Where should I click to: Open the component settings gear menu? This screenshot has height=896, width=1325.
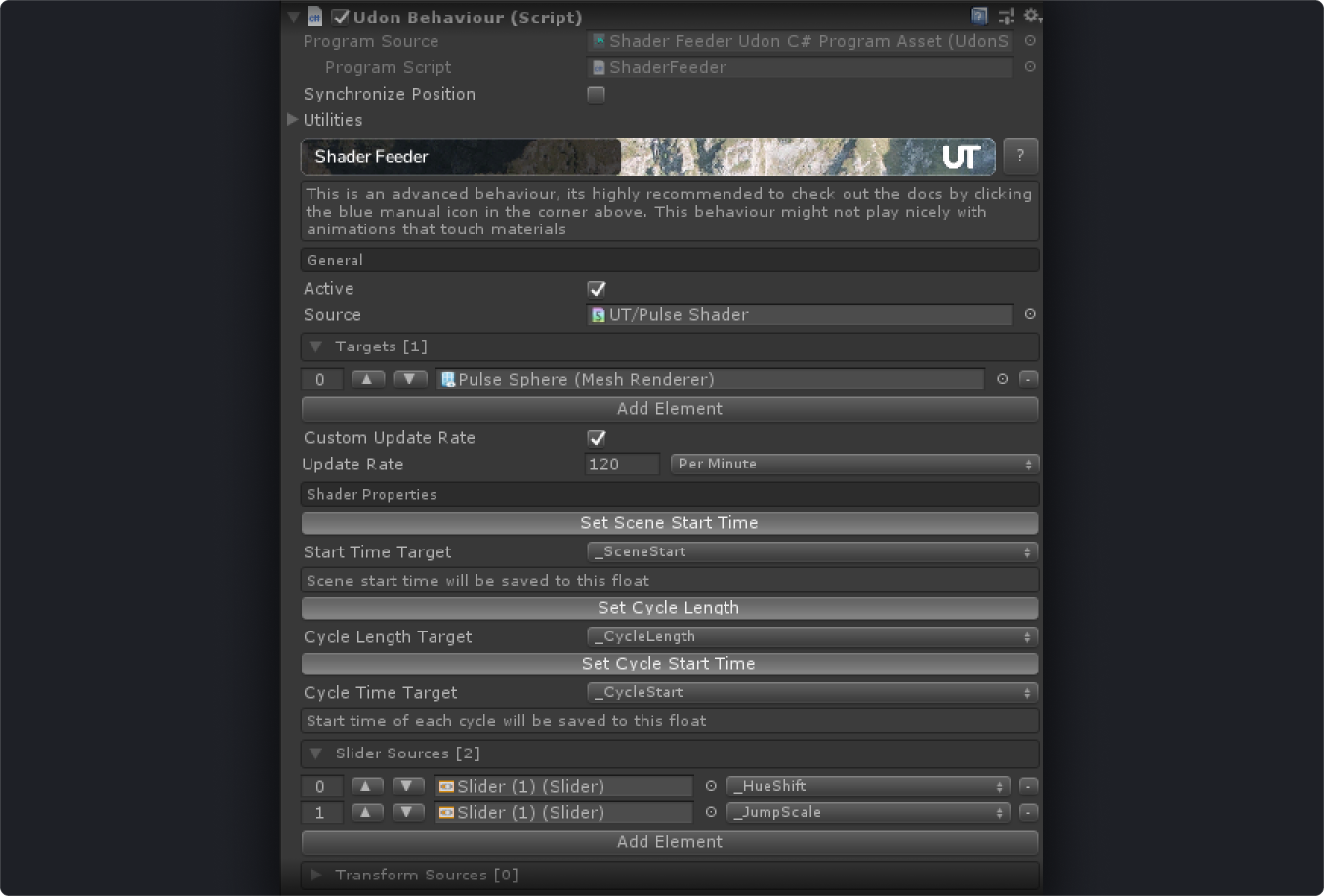click(1031, 17)
